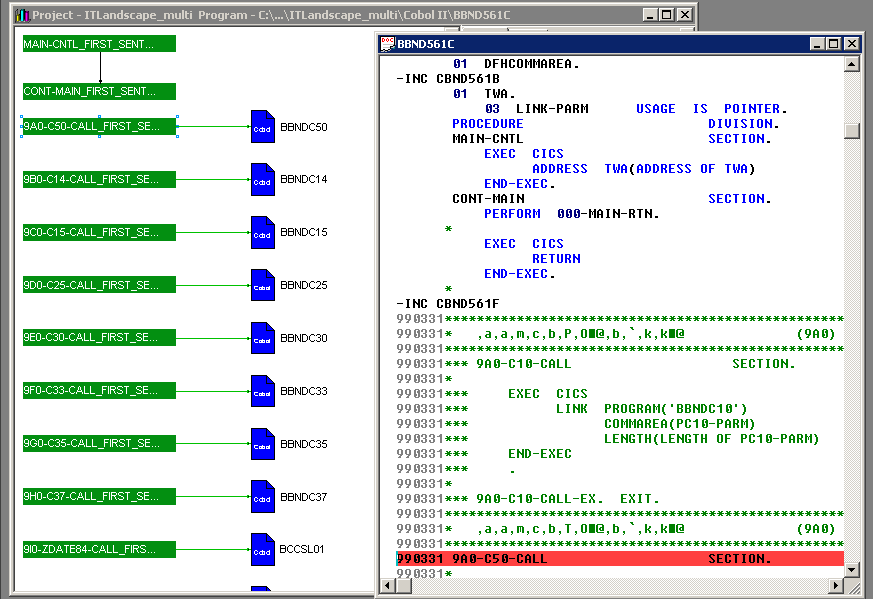The image size is (873, 599).
Task: Select the 9D0-C25-CALL_FIRST_SE node
Action: pos(99,285)
